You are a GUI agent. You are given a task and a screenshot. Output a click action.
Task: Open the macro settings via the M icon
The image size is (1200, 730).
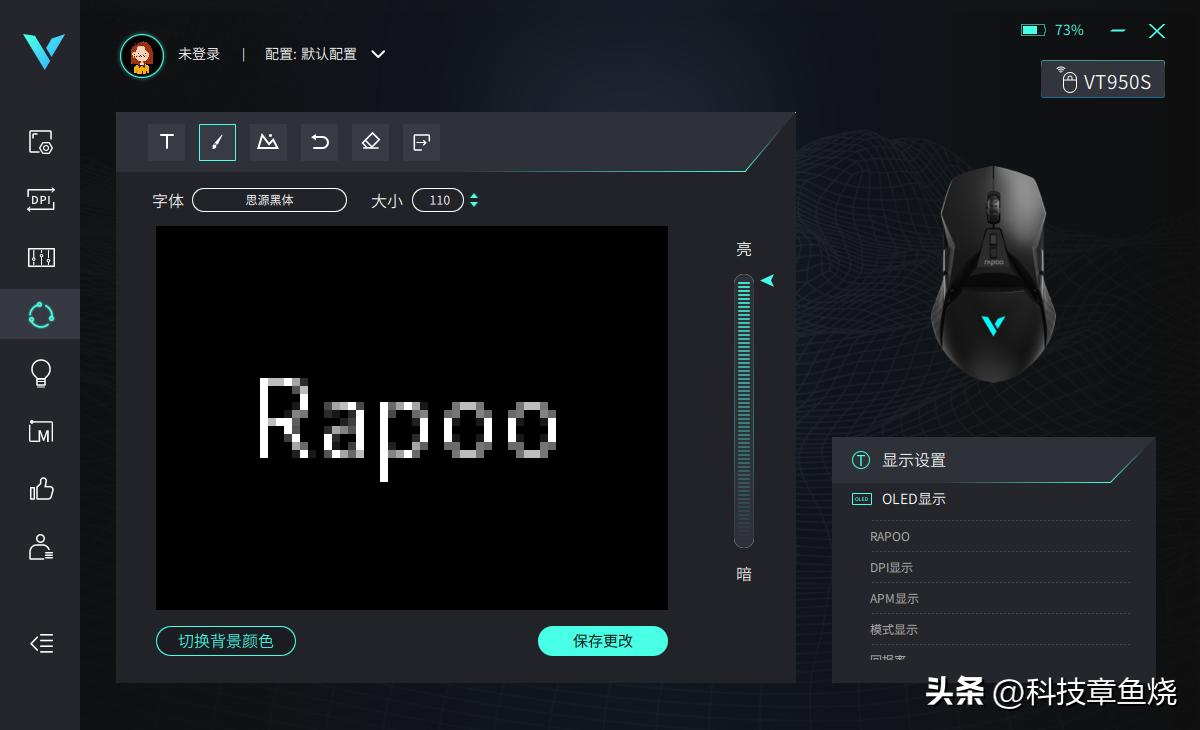coord(40,431)
